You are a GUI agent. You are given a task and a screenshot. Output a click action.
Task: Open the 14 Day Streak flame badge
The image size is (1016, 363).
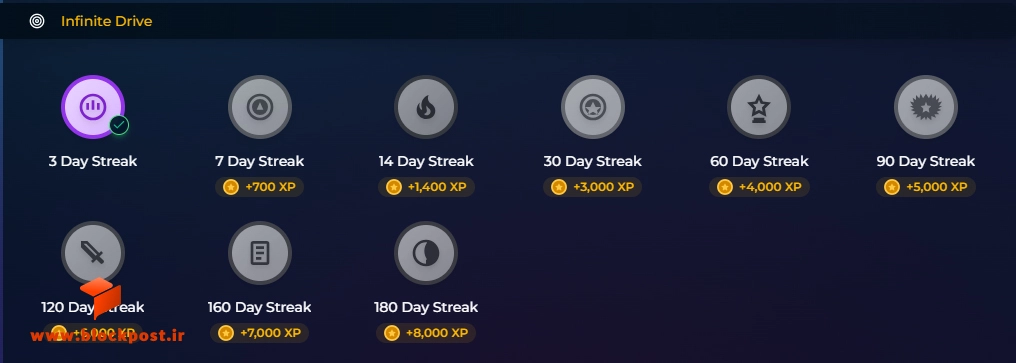pos(426,107)
